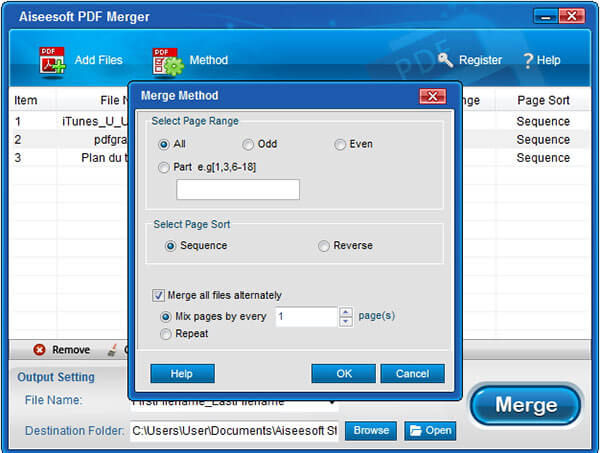Image resolution: width=600 pixels, height=453 pixels.
Task: Close the Merge Method dialog
Action: pyautogui.click(x=432, y=96)
